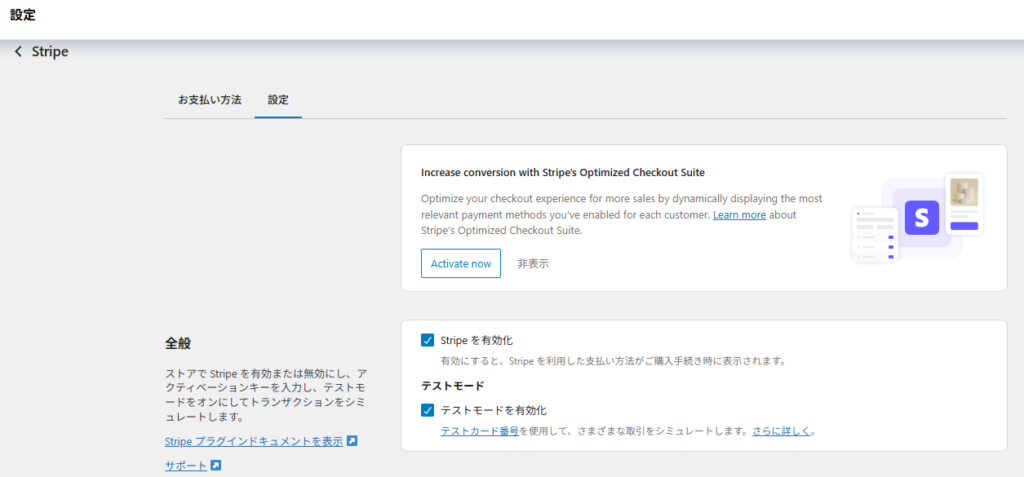
Task: Select the 設定 tab
Action: (x=278, y=100)
